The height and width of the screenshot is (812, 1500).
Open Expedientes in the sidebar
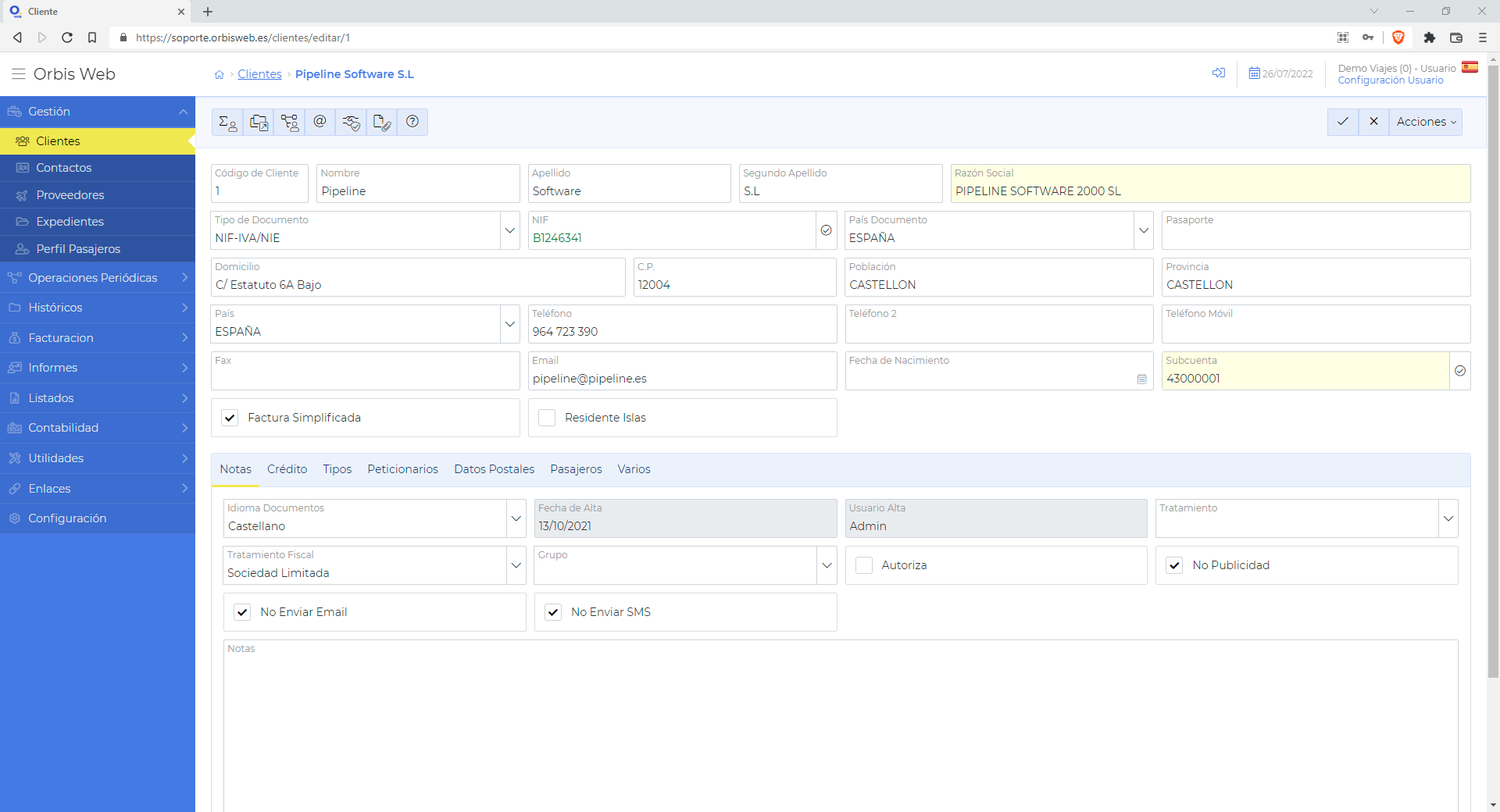click(98, 222)
